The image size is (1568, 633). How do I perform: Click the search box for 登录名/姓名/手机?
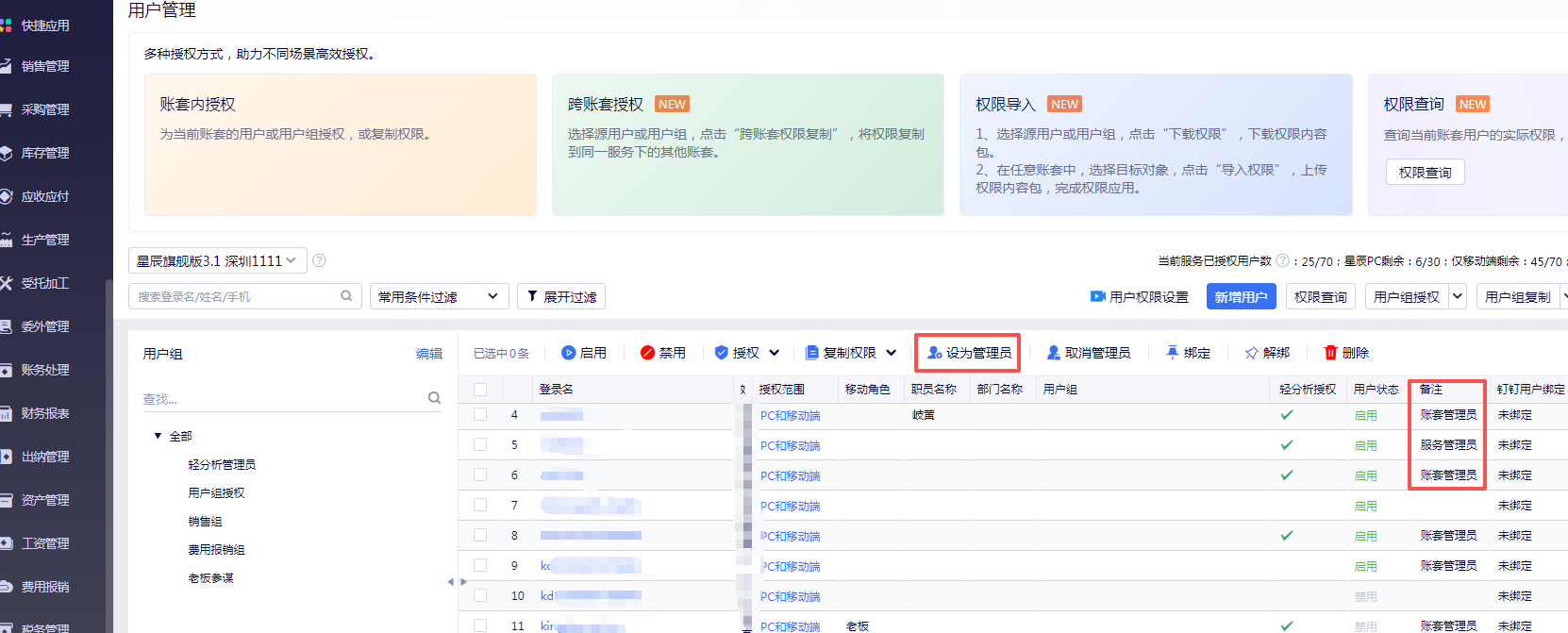[244, 296]
